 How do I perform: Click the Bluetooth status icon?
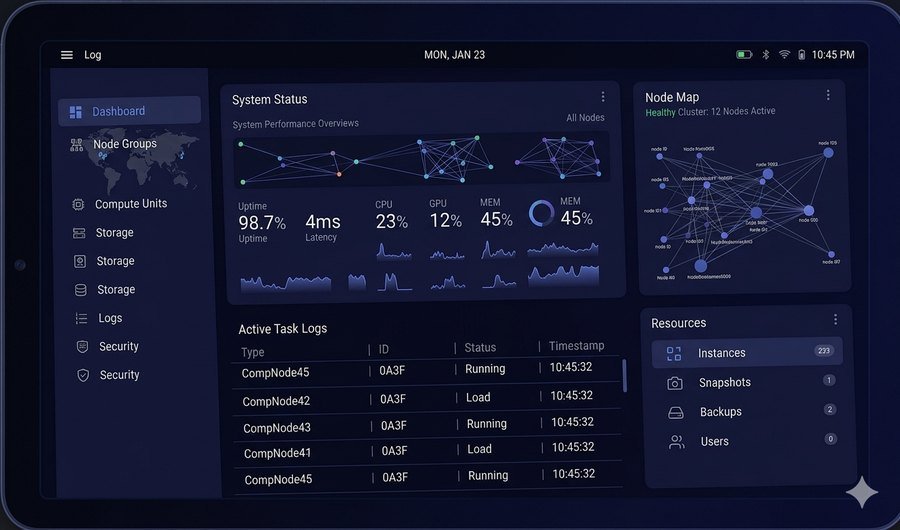click(x=765, y=55)
